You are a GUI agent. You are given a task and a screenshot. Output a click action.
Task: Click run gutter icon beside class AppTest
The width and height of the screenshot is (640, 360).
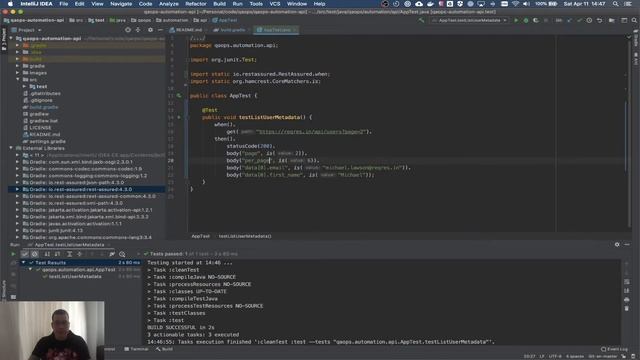point(179,96)
